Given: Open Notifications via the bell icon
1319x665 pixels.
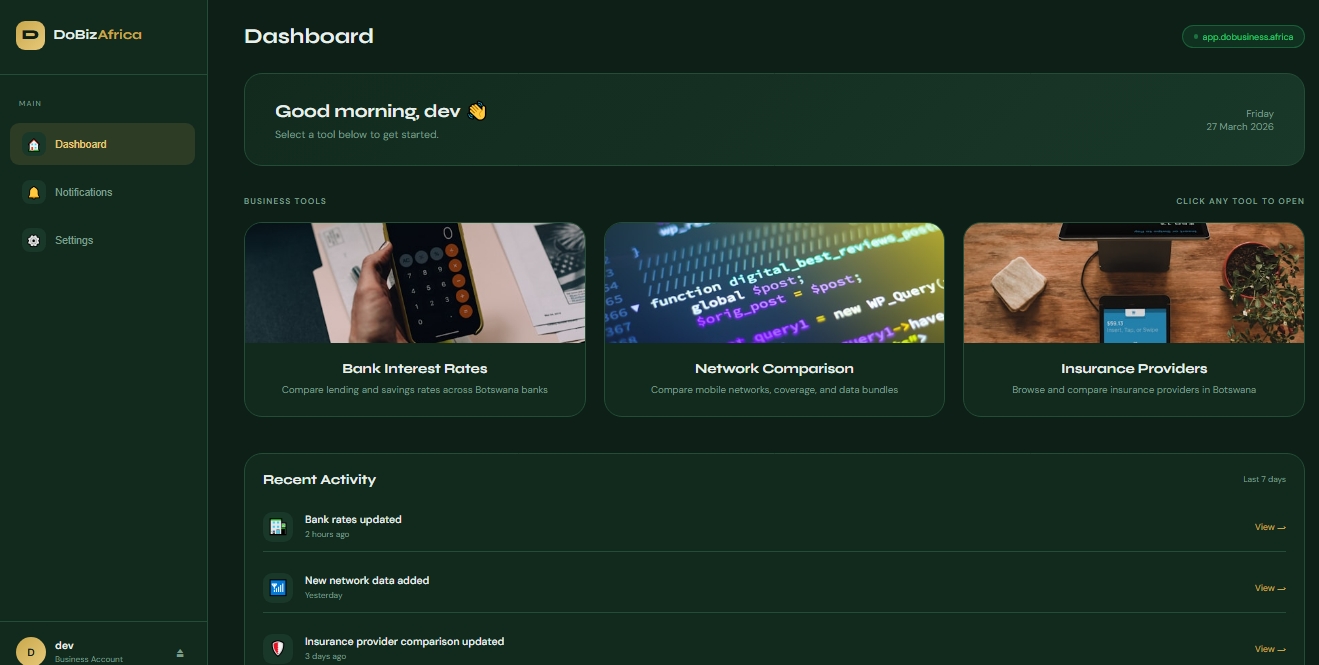Looking at the screenshot, I should point(33,192).
